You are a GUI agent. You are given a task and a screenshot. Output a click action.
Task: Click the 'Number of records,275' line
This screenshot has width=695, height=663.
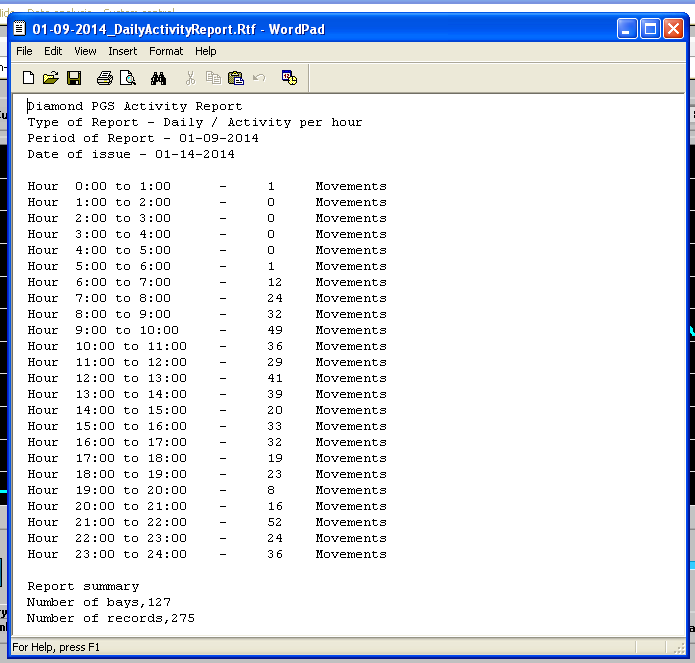pos(111,618)
